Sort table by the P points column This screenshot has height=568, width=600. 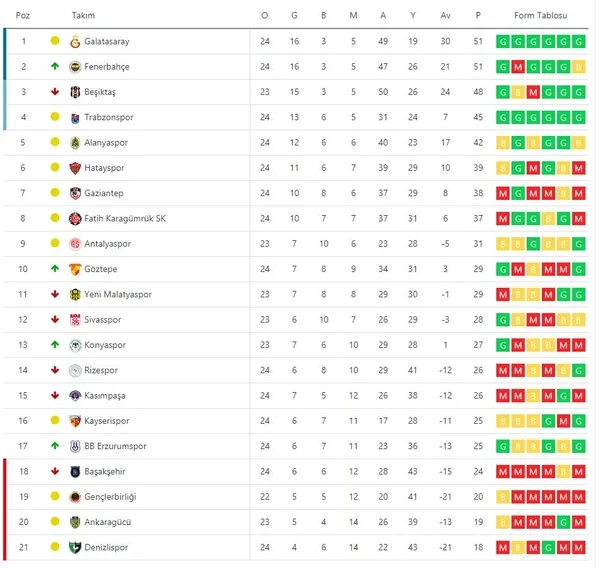(x=478, y=16)
